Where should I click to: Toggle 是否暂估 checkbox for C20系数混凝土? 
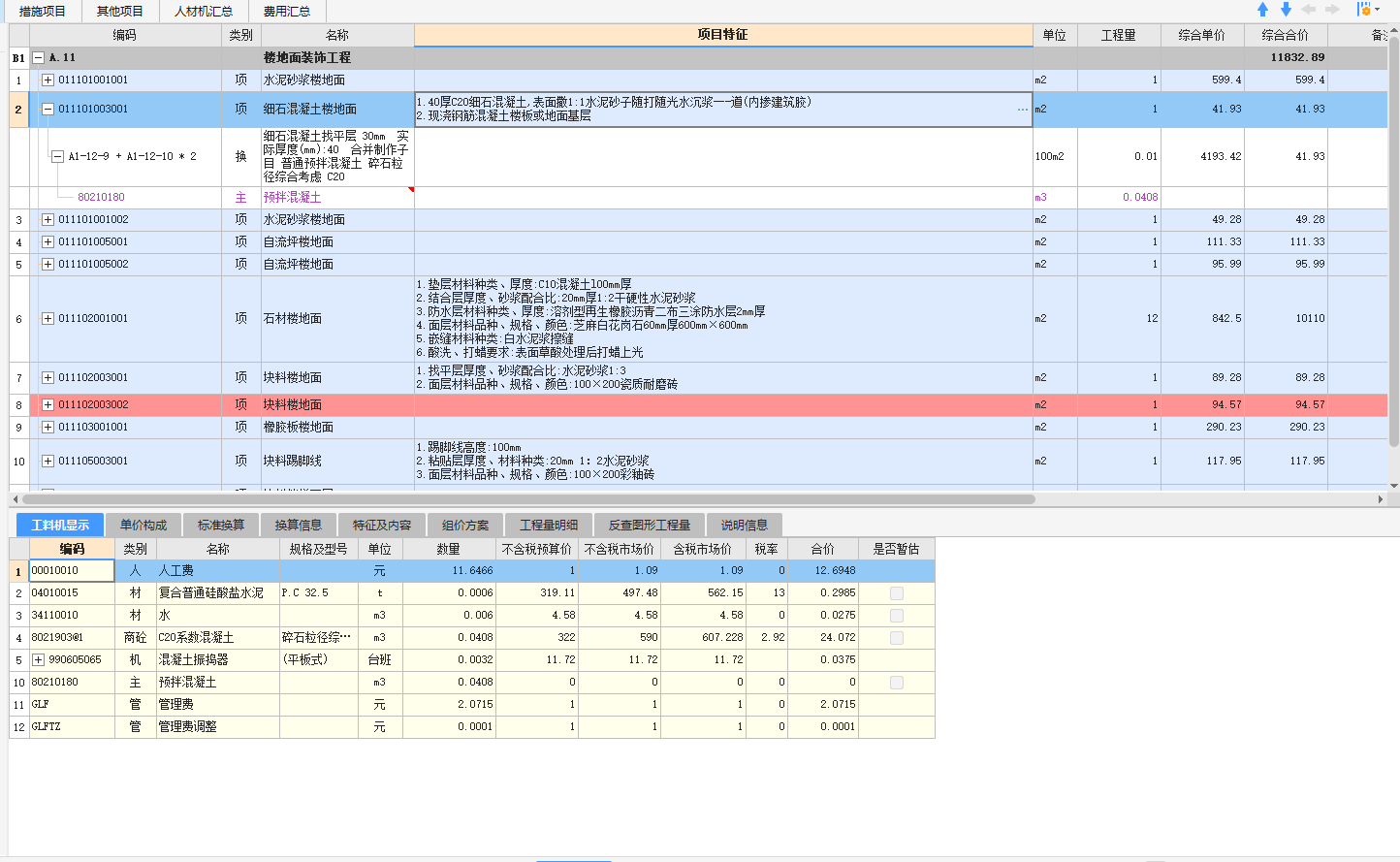pyautogui.click(x=897, y=638)
